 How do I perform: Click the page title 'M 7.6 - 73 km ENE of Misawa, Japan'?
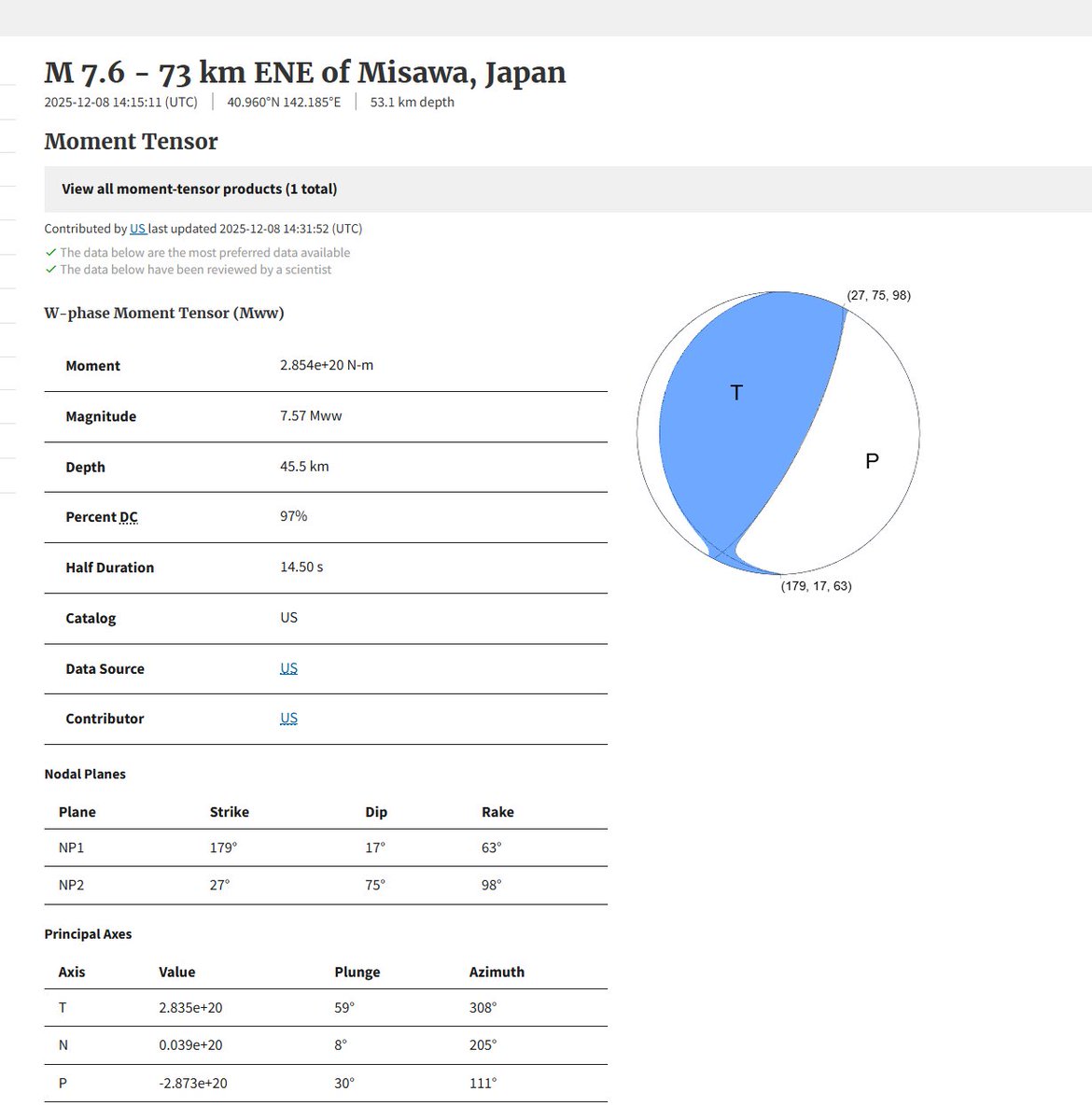305,73
